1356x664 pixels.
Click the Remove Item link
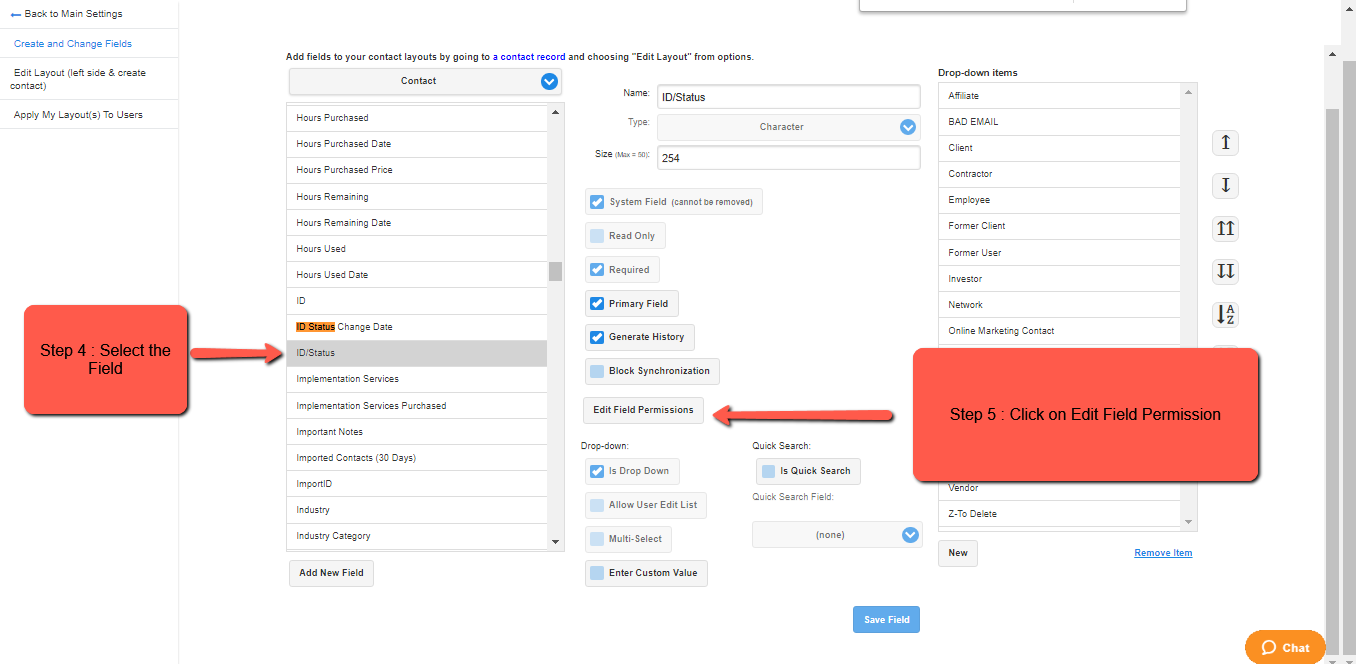tap(1163, 553)
